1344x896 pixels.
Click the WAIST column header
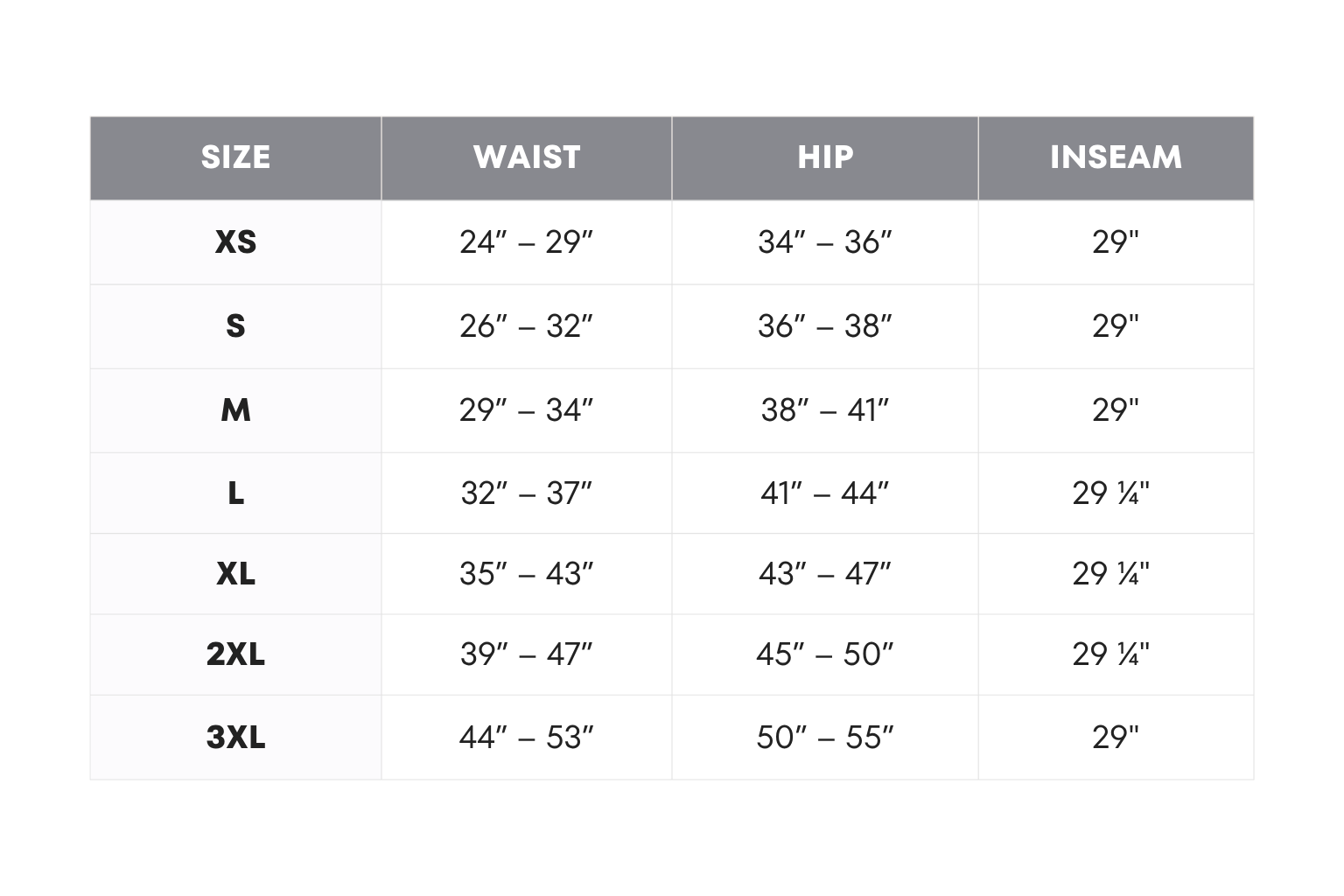527,157
